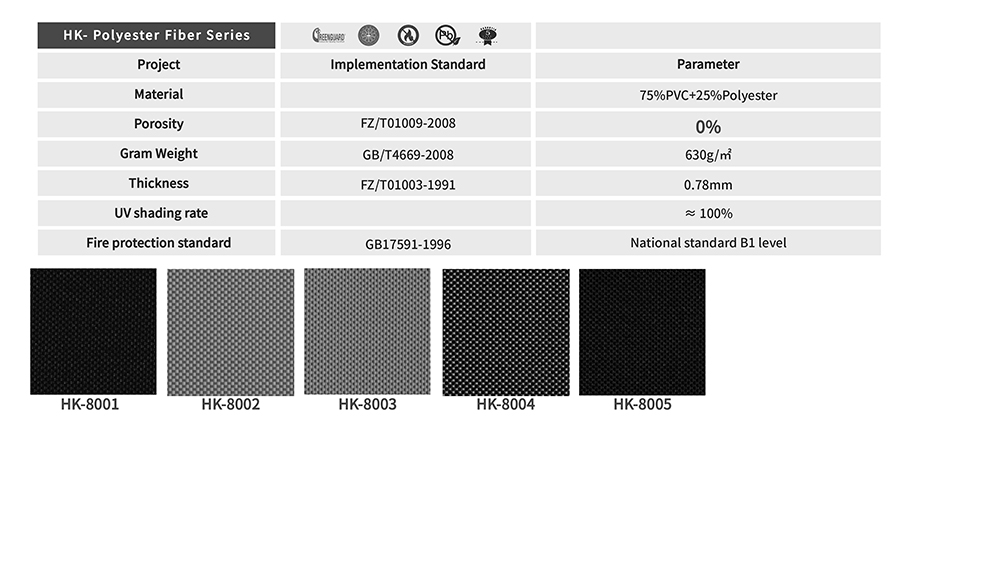Image resolution: width=1000 pixels, height=563 pixels.
Task: Select the HK-8001 fabric swatch
Action: (x=93, y=331)
